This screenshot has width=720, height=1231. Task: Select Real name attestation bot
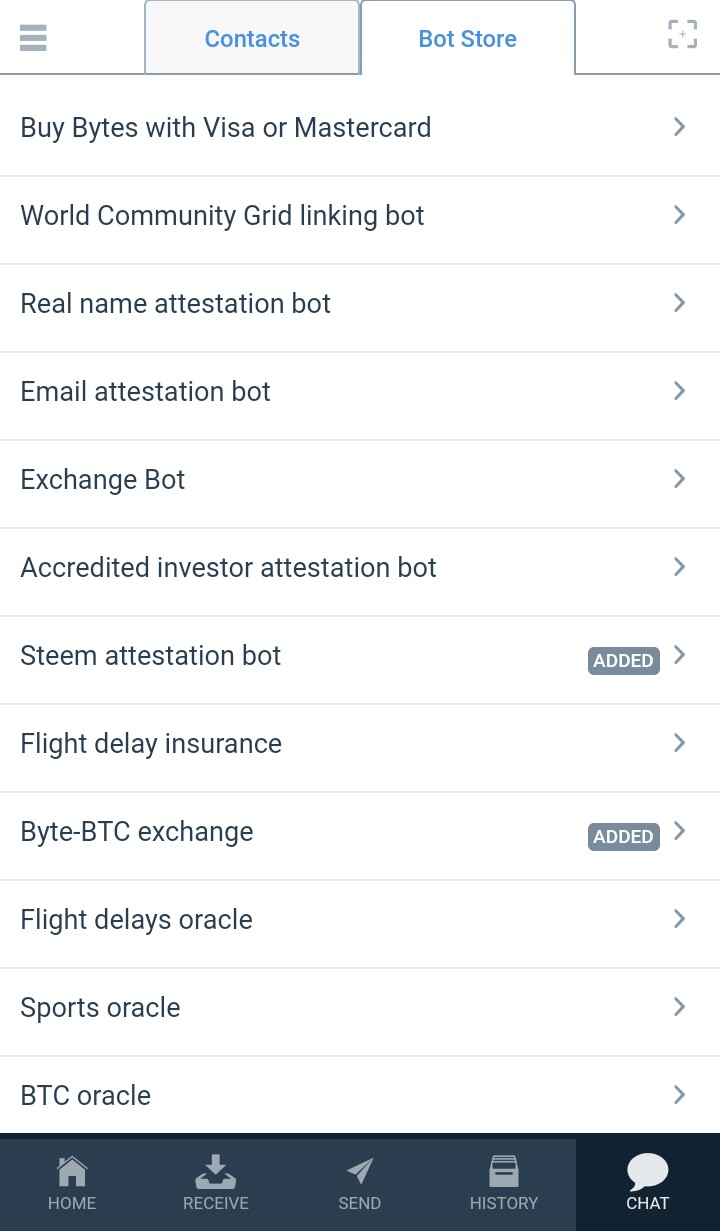(x=175, y=304)
